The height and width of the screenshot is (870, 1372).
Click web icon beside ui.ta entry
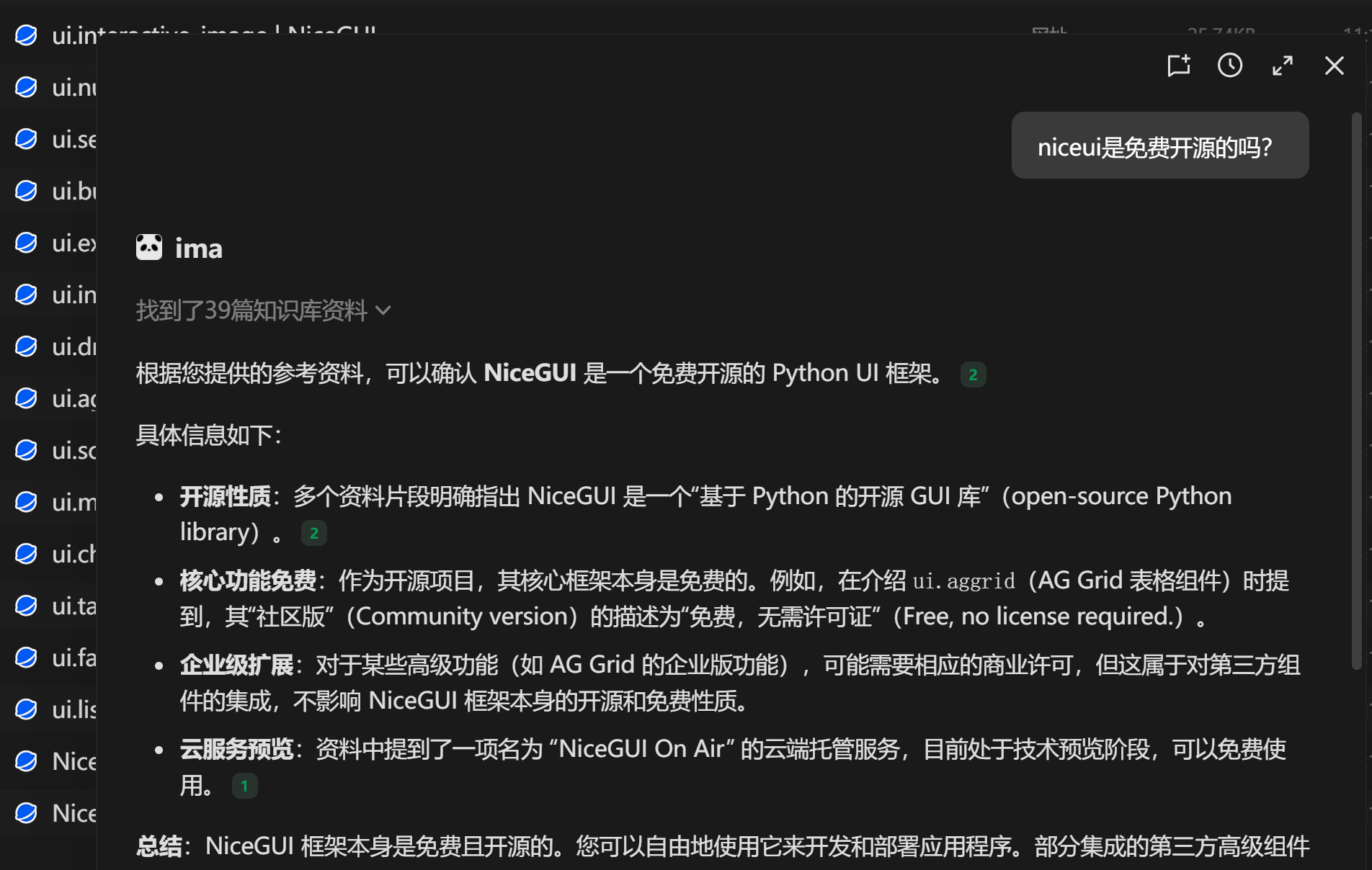coord(26,606)
